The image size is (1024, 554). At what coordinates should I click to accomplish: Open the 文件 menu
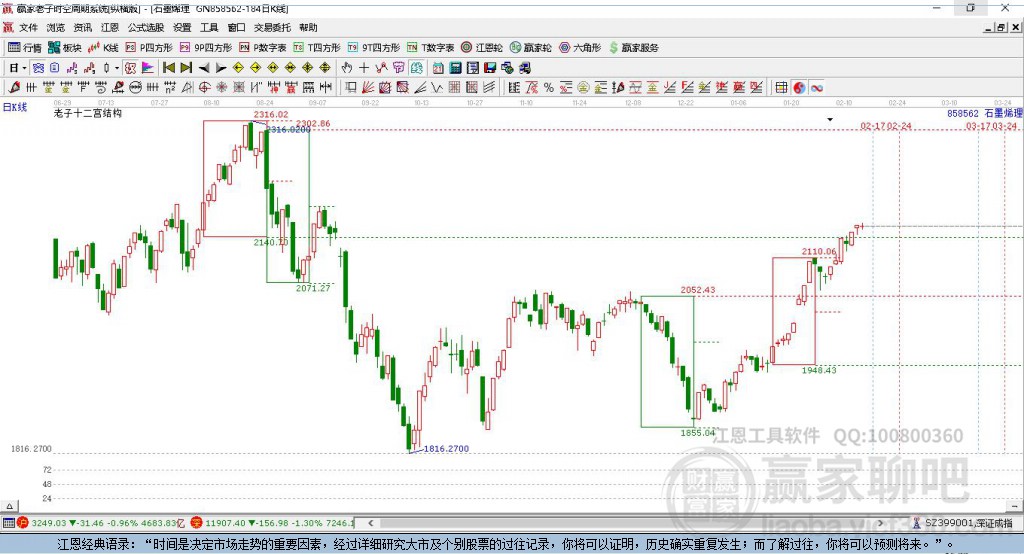(29, 27)
